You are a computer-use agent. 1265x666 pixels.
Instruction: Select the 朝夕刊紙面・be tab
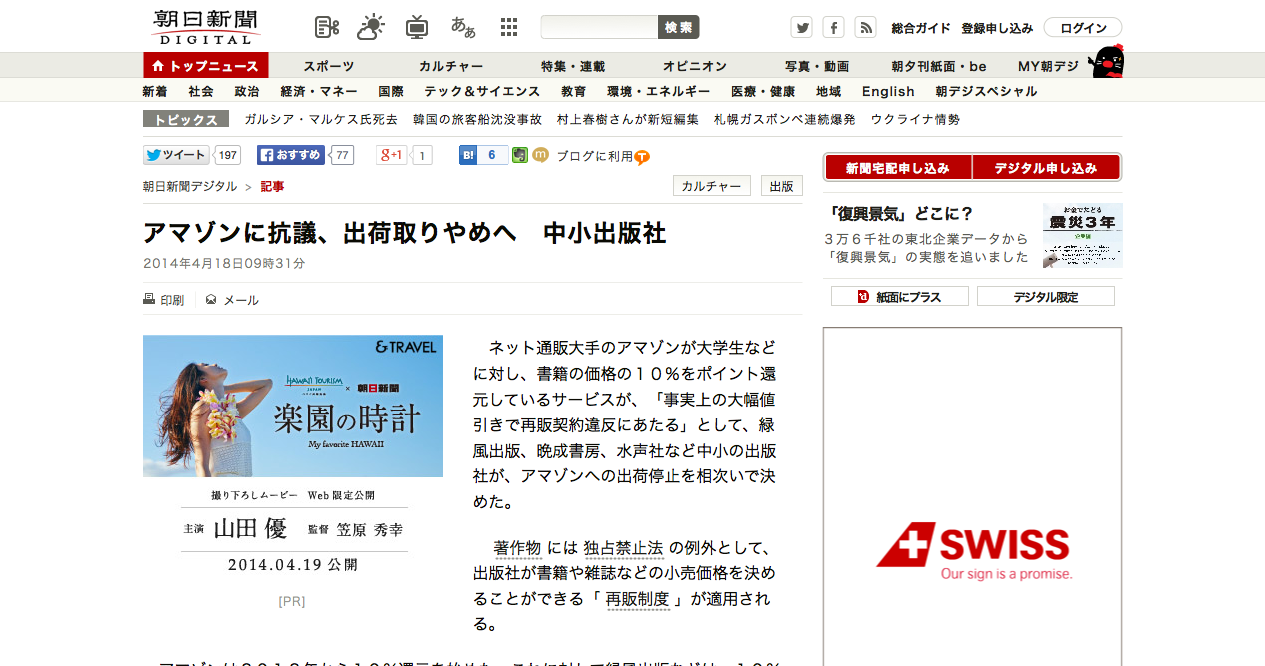[939, 66]
